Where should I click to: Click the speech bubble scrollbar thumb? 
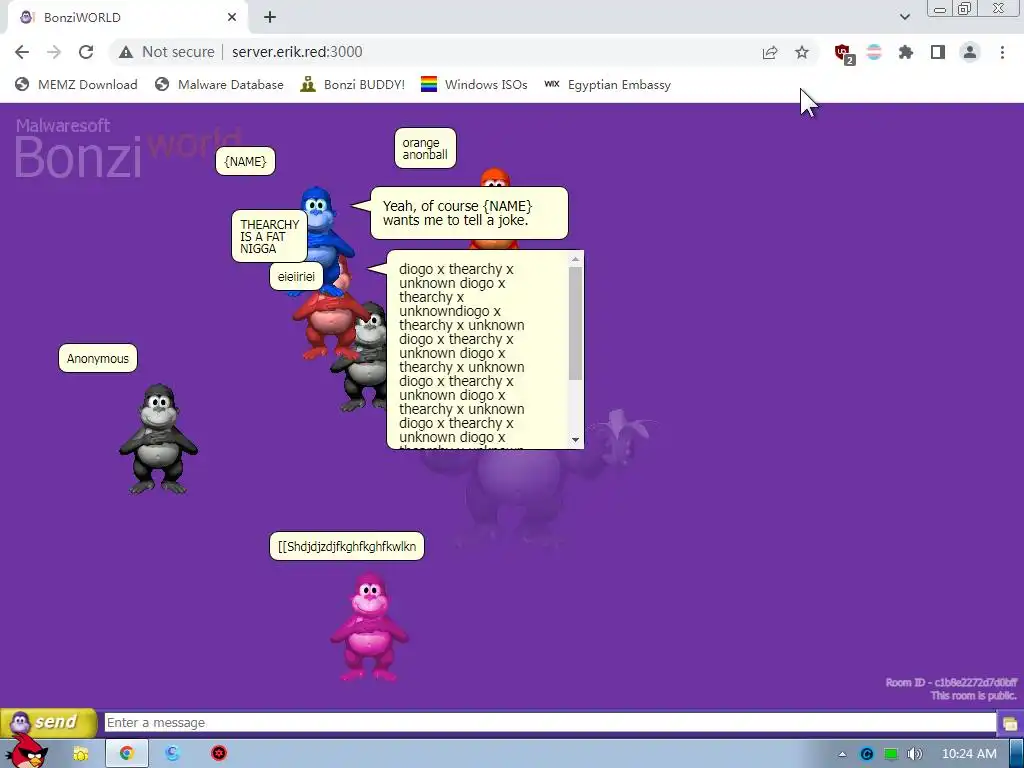coord(575,323)
